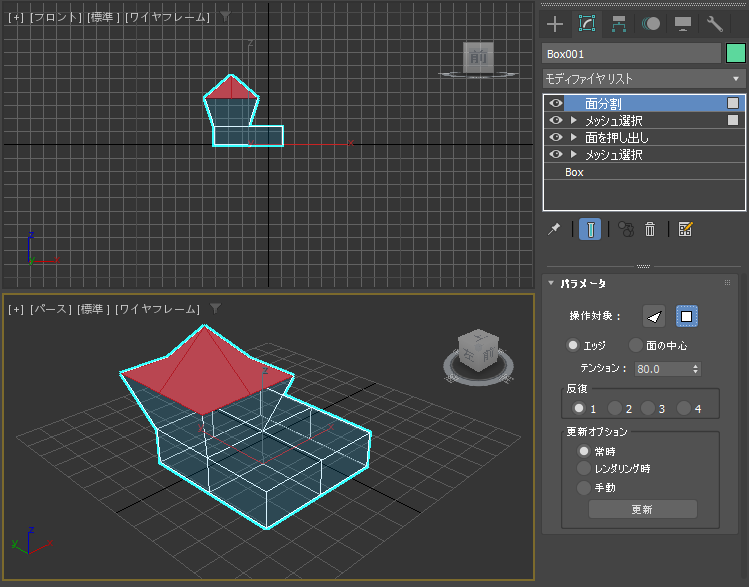The height and width of the screenshot is (587, 749).
Task: Toggle eye visibility of 面分割 modifier
Action: 555,103
